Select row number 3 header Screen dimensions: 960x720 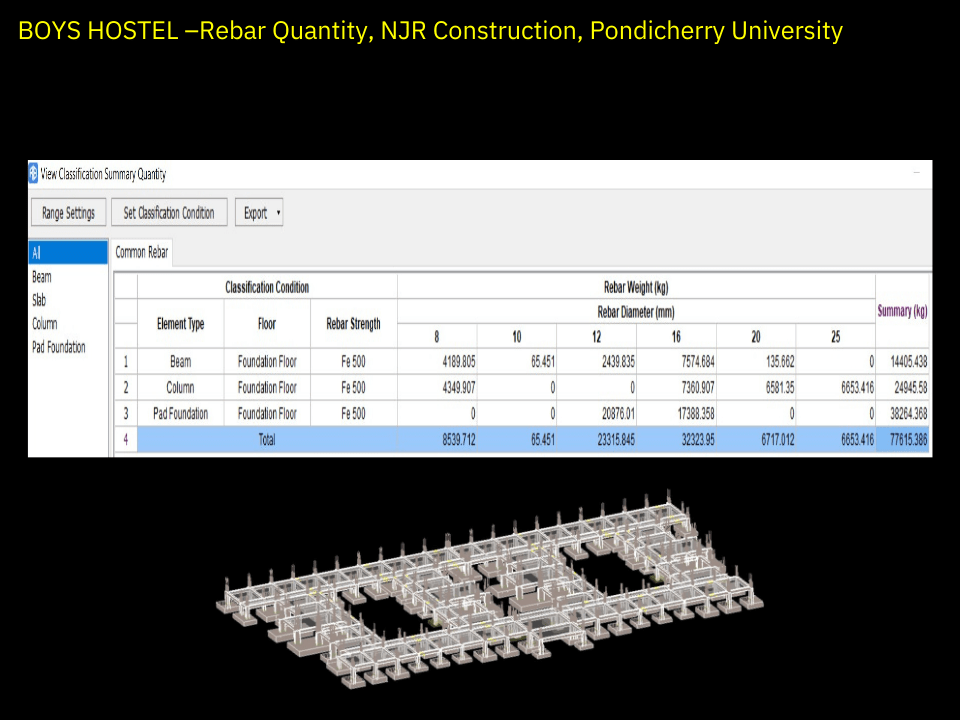(126, 414)
